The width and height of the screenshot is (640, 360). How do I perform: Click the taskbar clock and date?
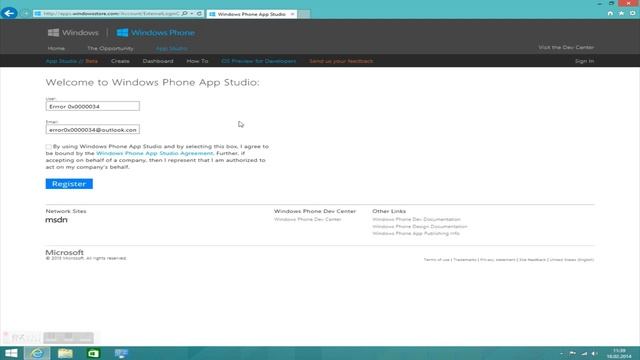[619, 353]
